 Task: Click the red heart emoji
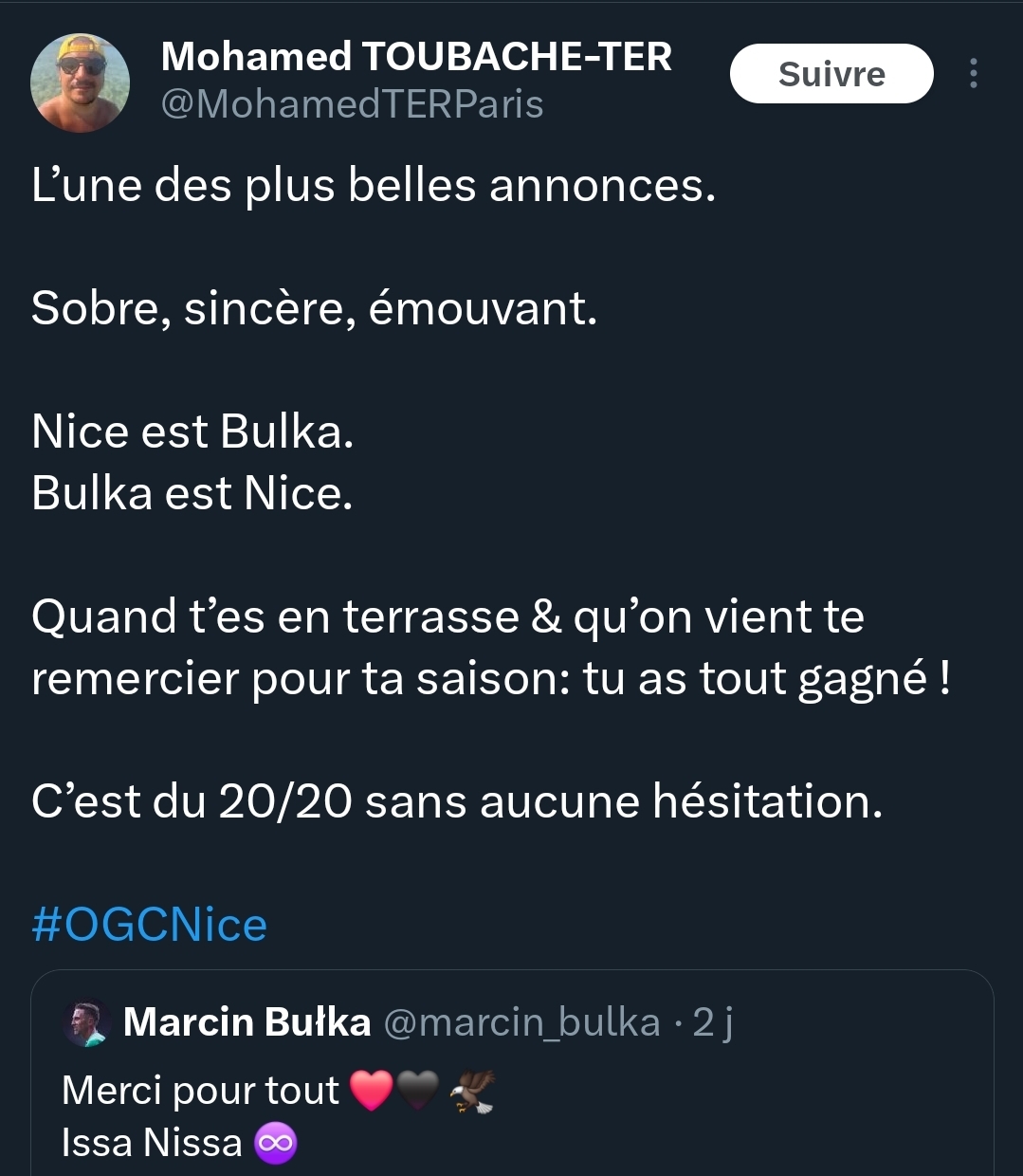pyautogui.click(x=372, y=1091)
